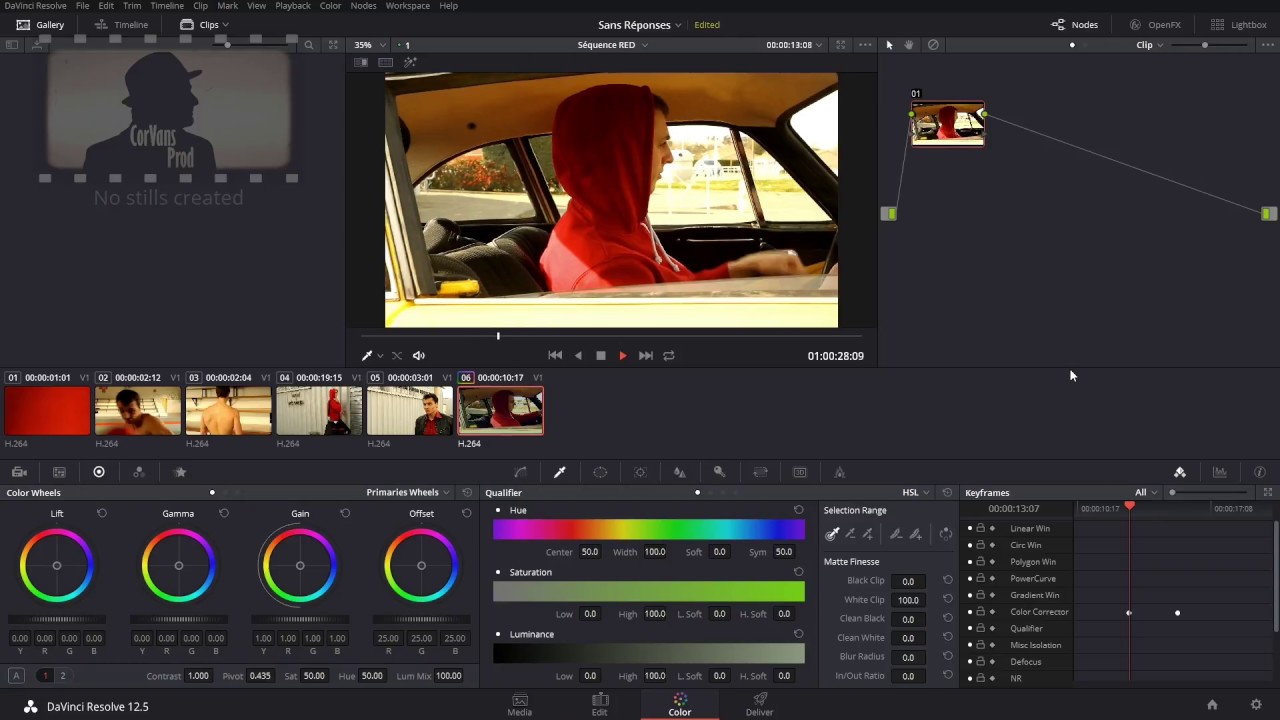1280x720 pixels.
Task: Expand the 35% viewer zoom dropdown
Action: (367, 45)
